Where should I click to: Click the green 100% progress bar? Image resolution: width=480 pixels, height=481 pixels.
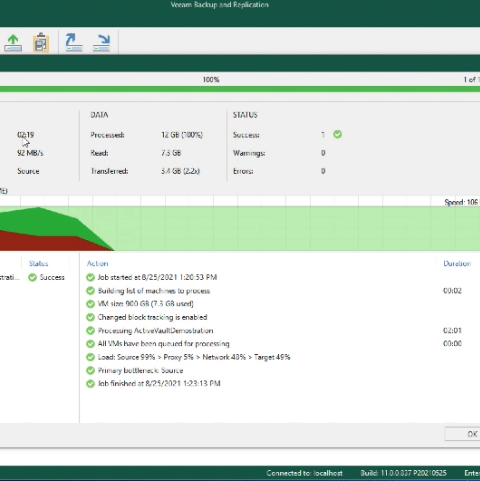pos(240,89)
